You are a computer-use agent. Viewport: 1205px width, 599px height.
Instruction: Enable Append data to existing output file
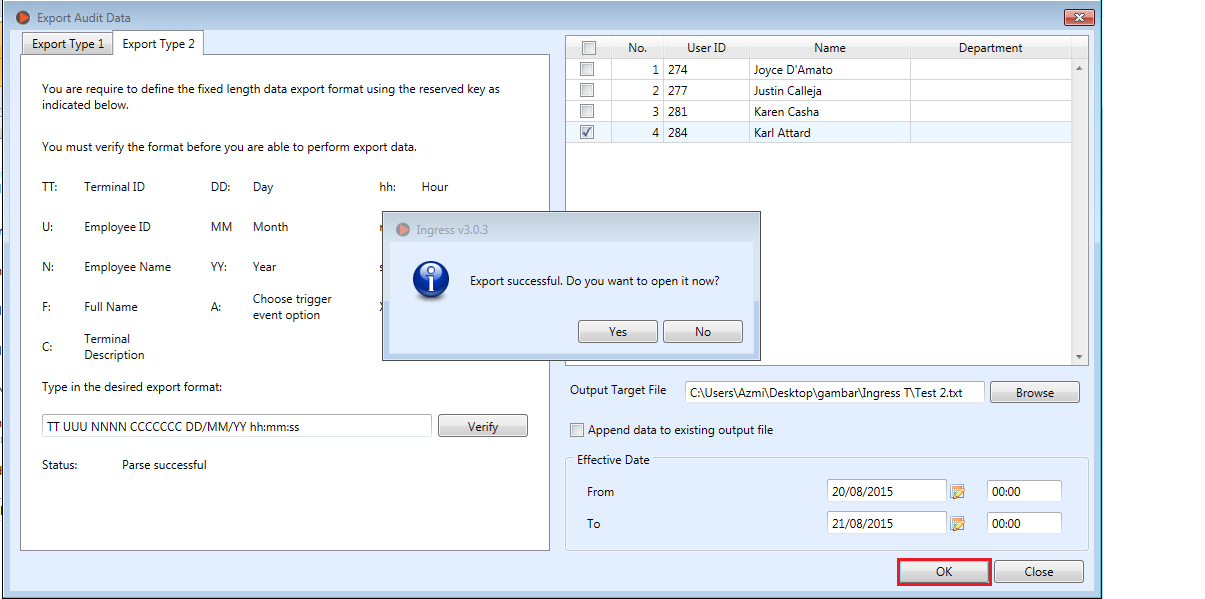(577, 430)
